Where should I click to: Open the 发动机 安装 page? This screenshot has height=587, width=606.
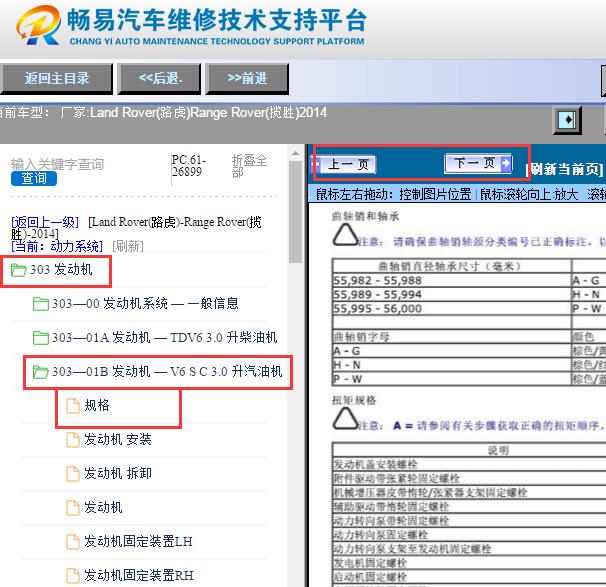click(x=118, y=440)
